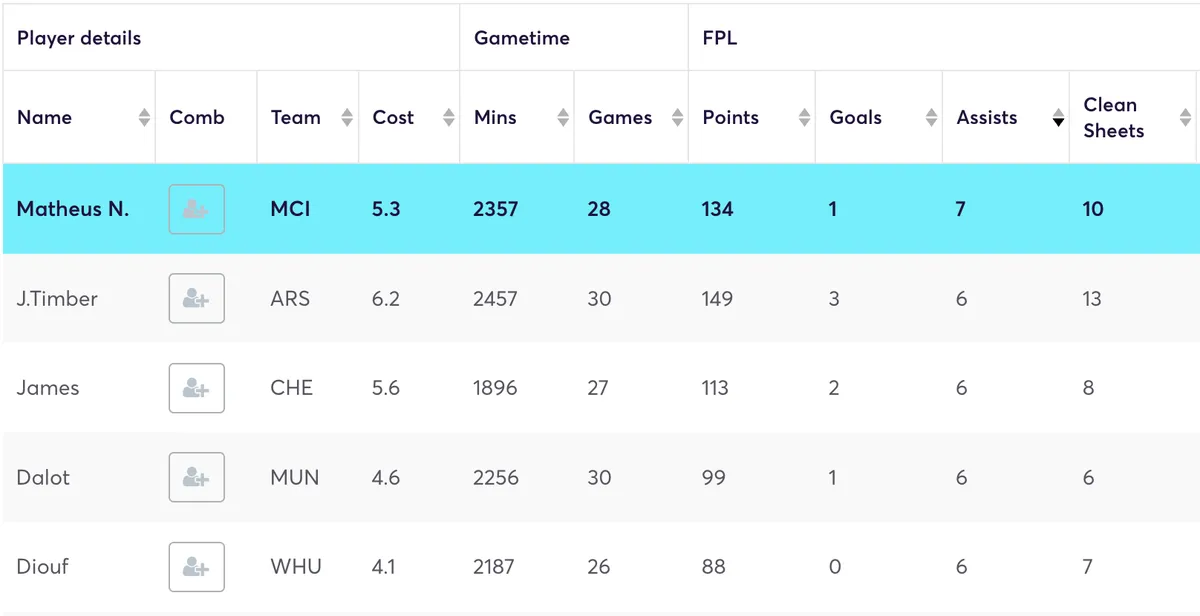Select the add-player icon on James's row
Viewport: 1200px width, 616px height.
tap(196, 388)
